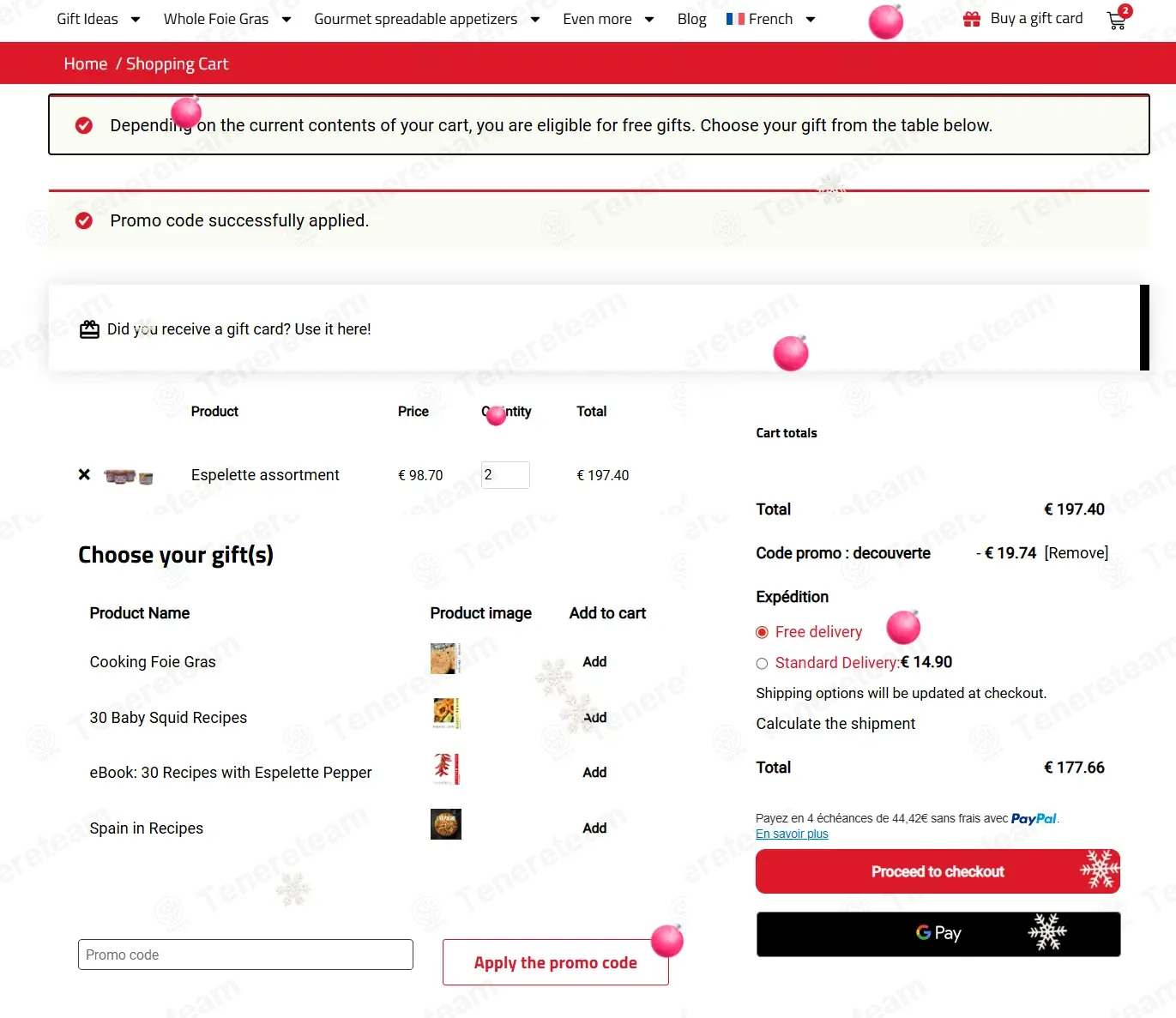This screenshot has height=1018, width=1176.
Task: Select the Free delivery option
Action: coord(762,633)
